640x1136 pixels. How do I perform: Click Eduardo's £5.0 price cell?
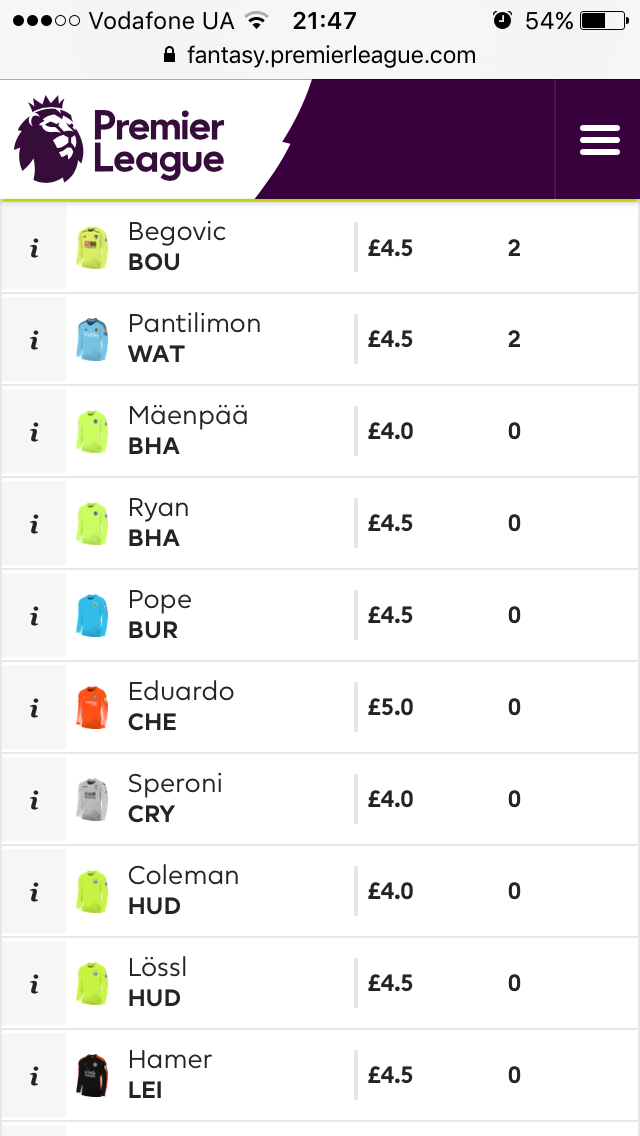click(x=390, y=708)
